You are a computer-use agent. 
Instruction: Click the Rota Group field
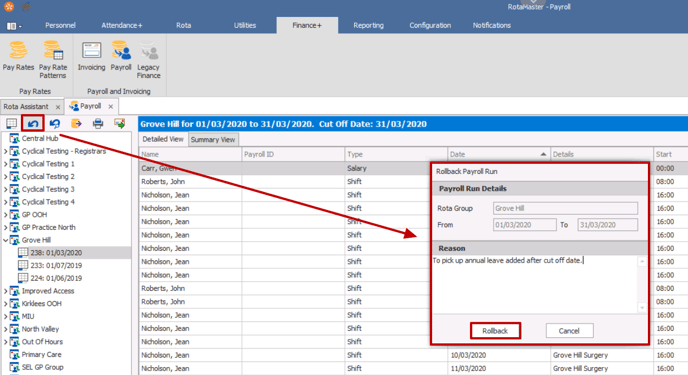(x=565, y=208)
